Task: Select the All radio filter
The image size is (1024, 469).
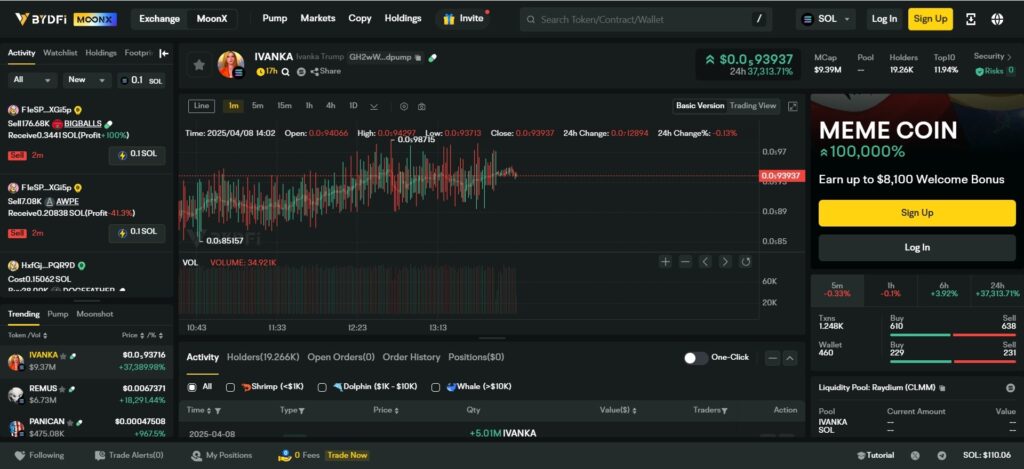Action: pos(192,387)
